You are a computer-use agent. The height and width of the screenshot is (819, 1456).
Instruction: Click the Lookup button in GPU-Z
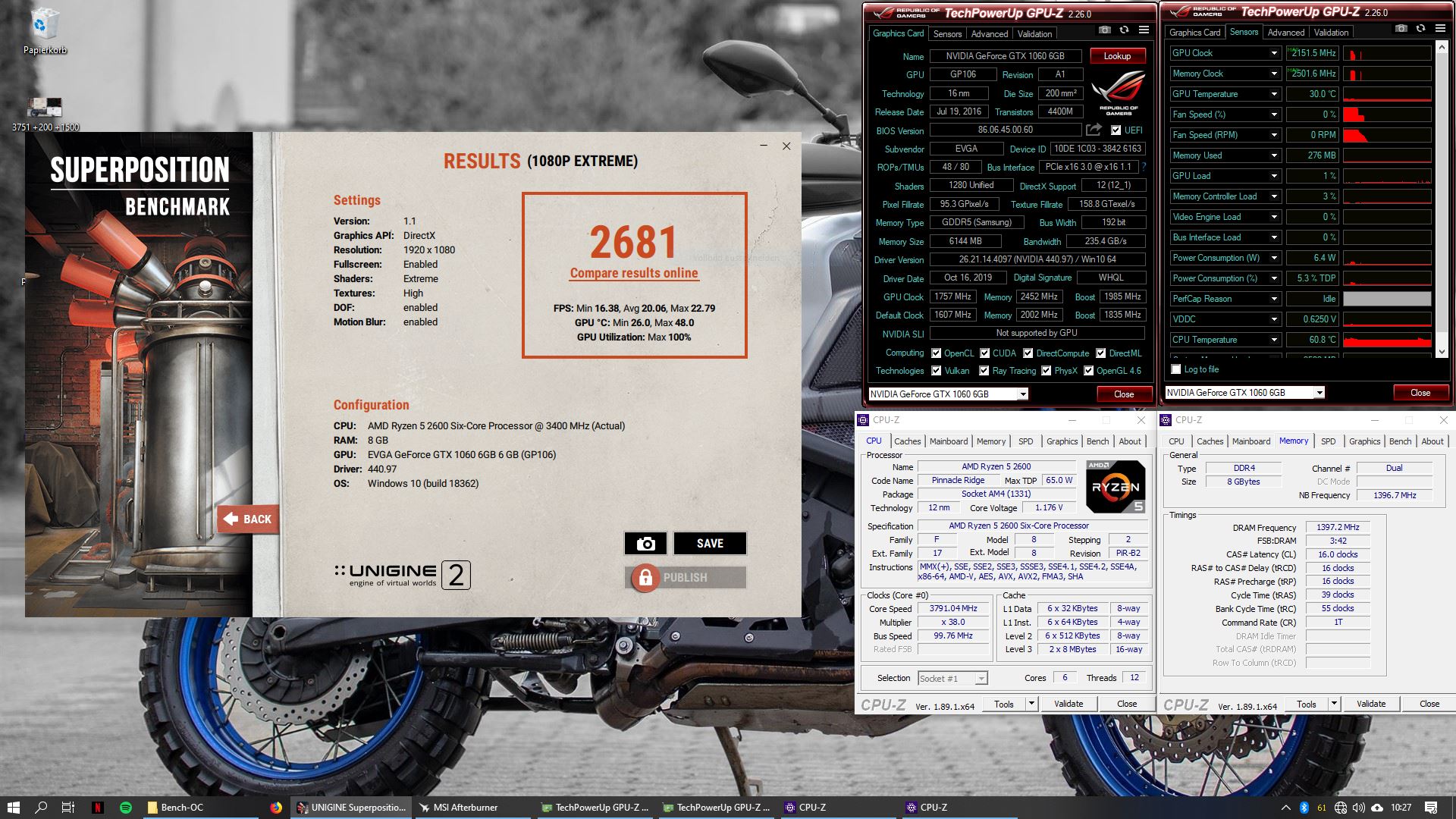pos(1117,56)
